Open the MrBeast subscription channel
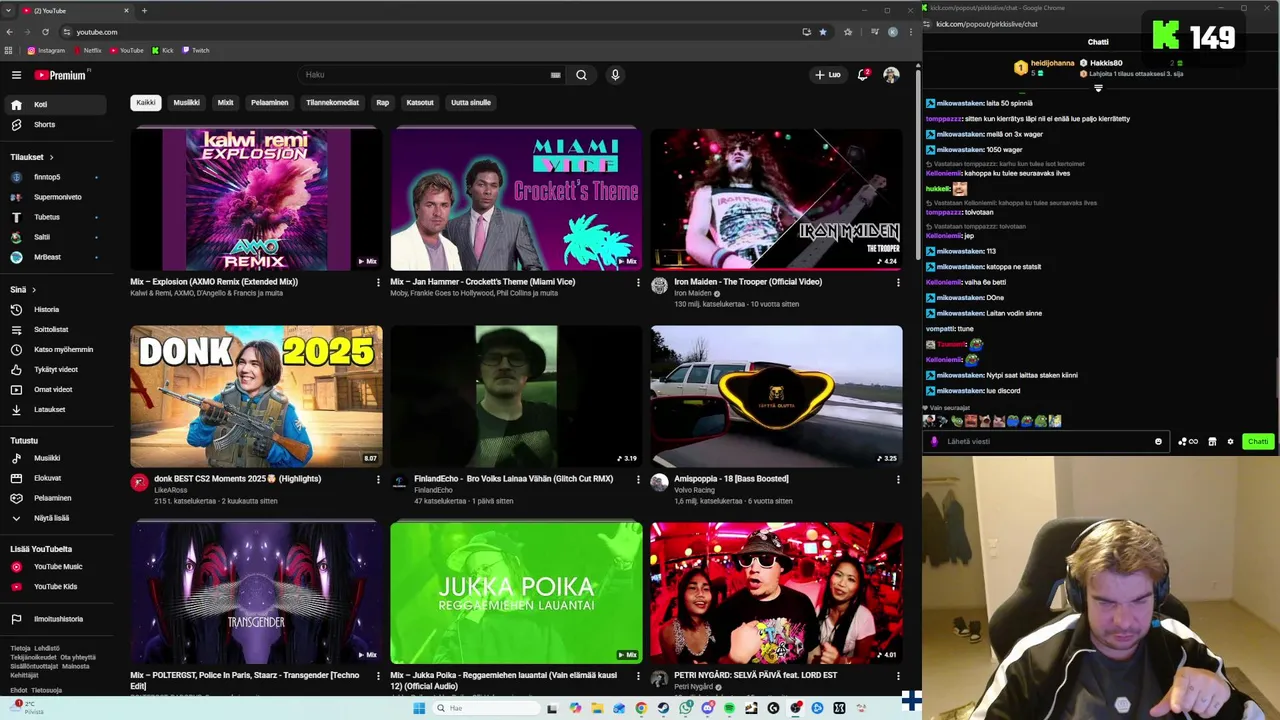 [x=56, y=257]
